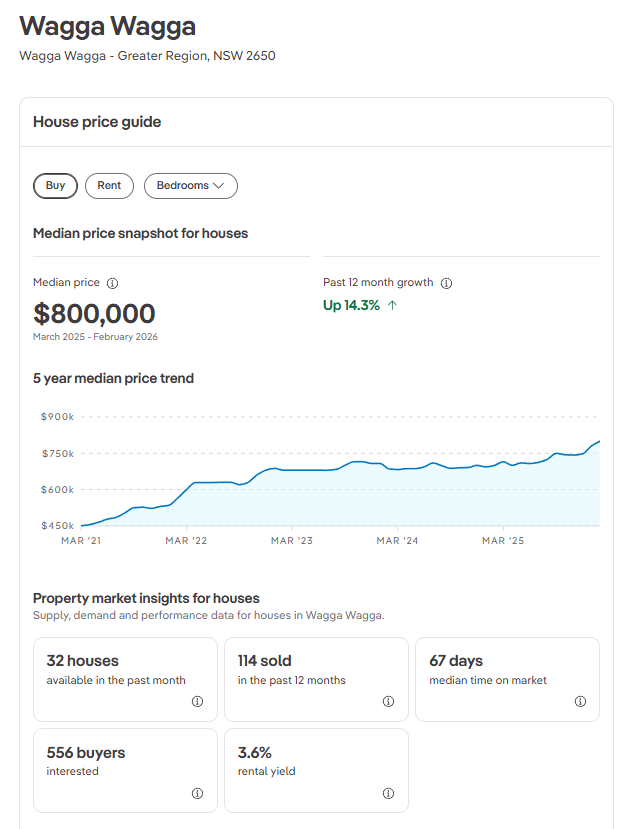Click the Past 12 month growth info icon
This screenshot has height=829, width=636.
pyautogui.click(x=447, y=282)
